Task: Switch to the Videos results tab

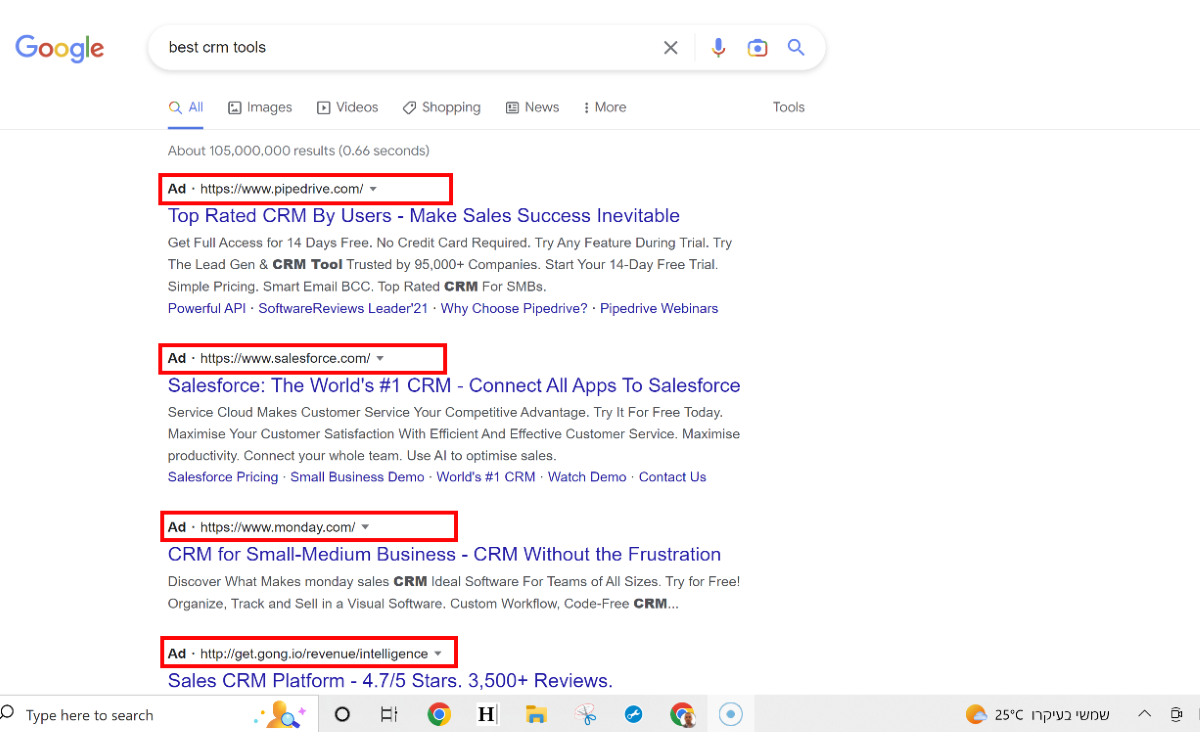Action: tap(347, 107)
